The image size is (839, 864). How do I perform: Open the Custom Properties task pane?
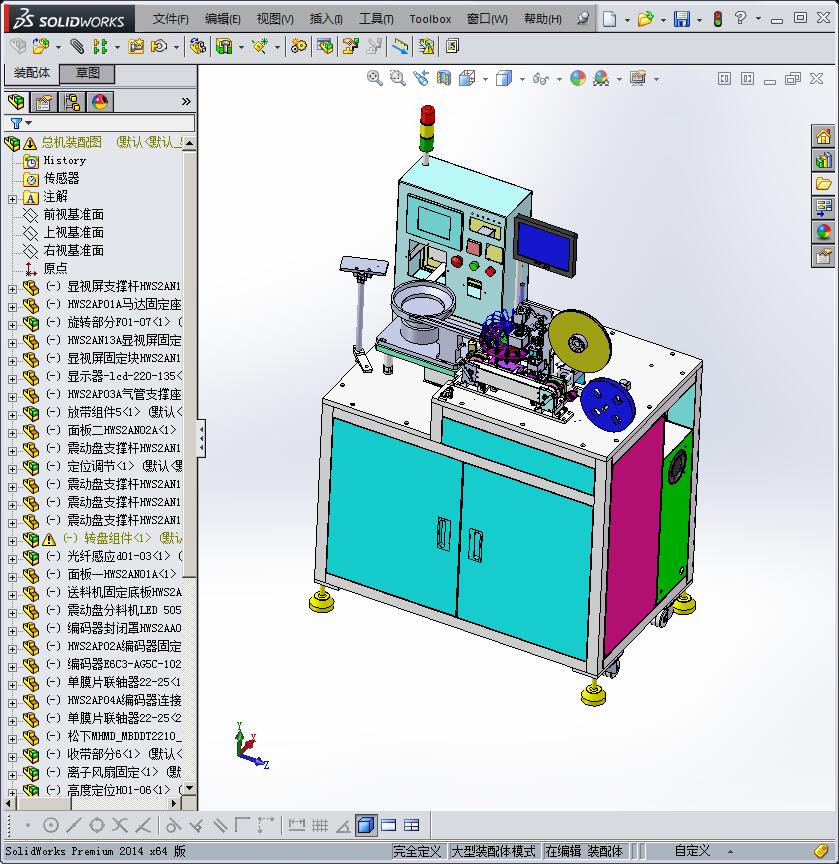point(824,256)
